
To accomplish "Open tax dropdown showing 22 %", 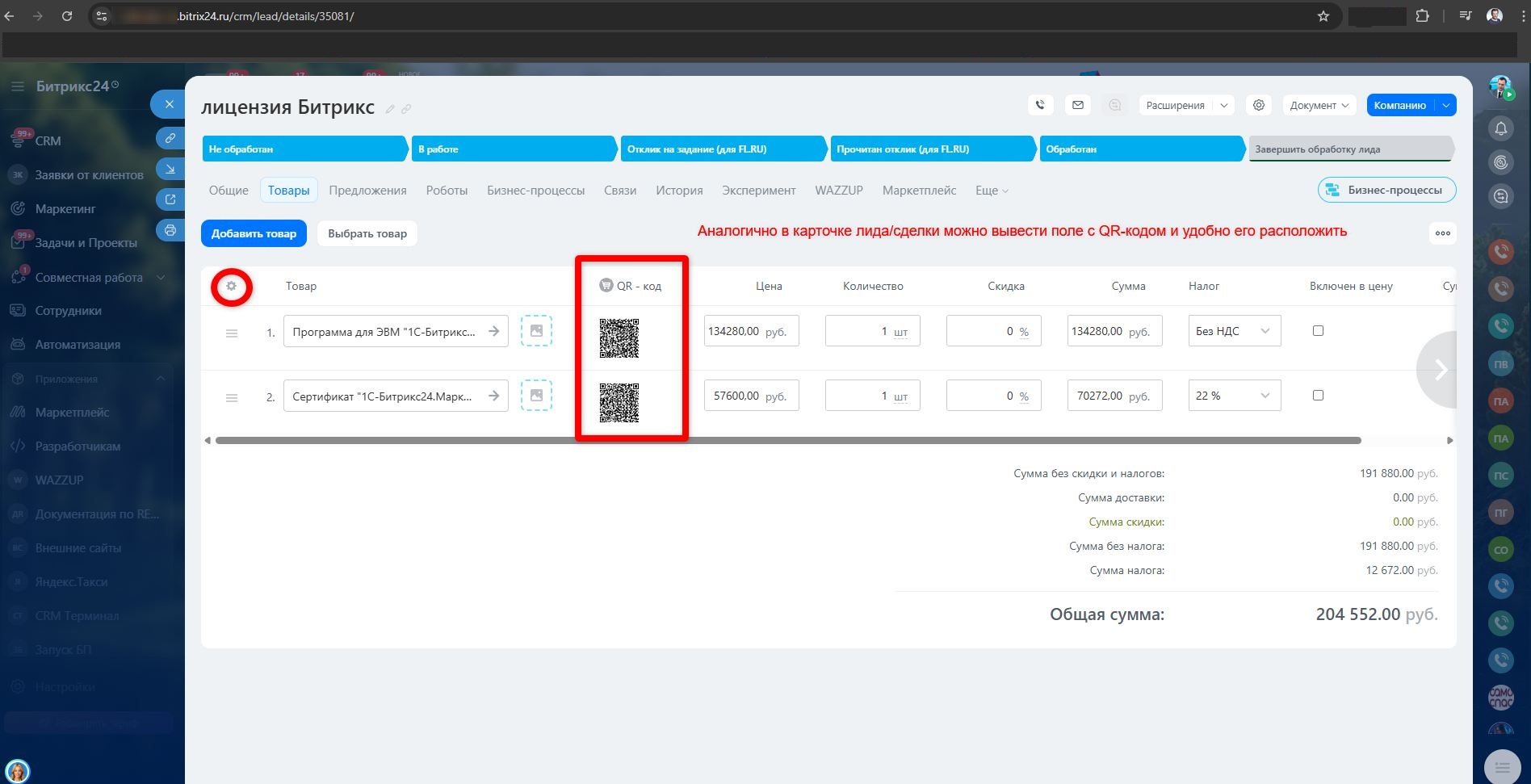I will click(x=1233, y=396).
